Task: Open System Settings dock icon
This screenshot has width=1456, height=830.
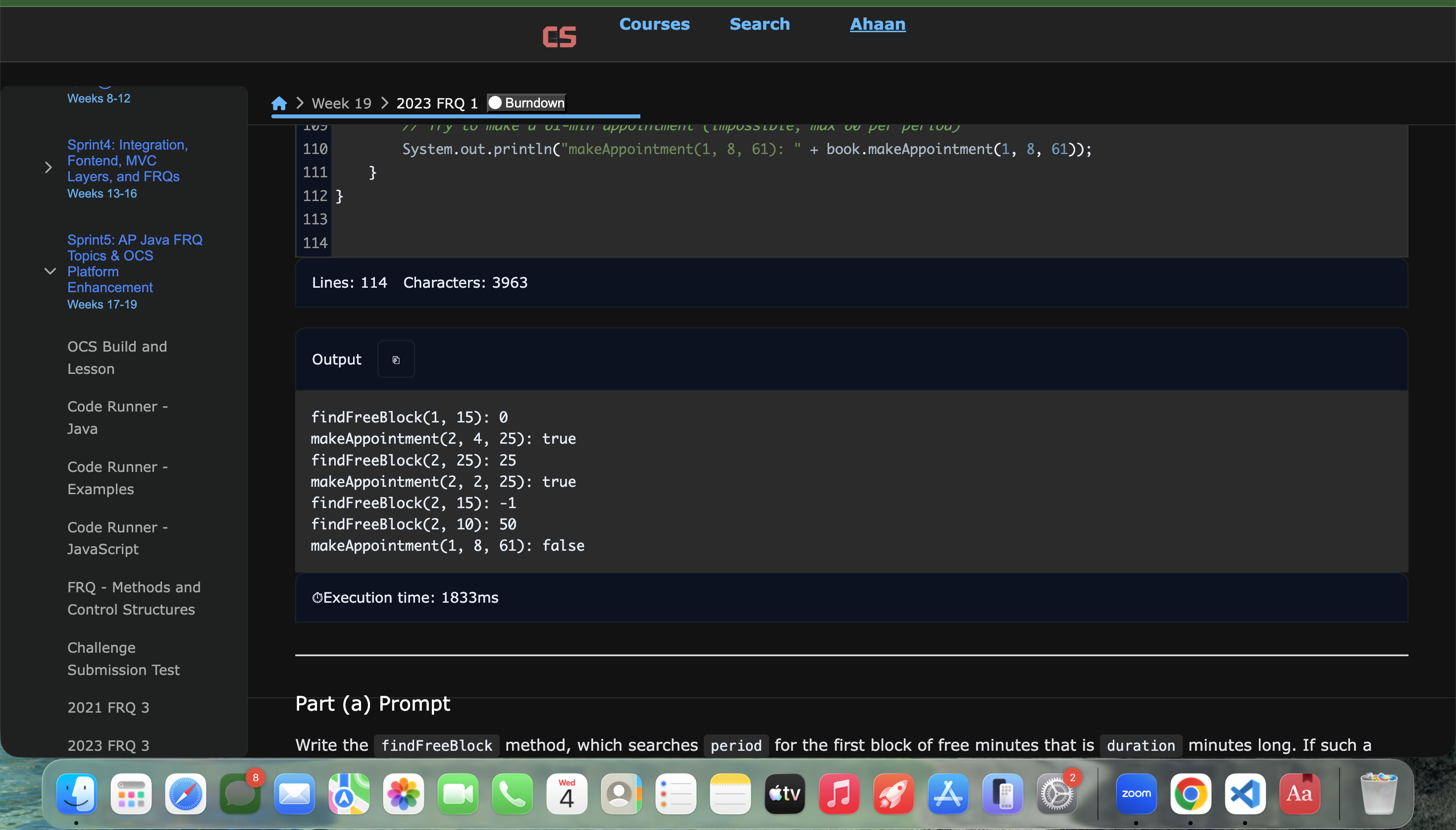Action: 1057,793
